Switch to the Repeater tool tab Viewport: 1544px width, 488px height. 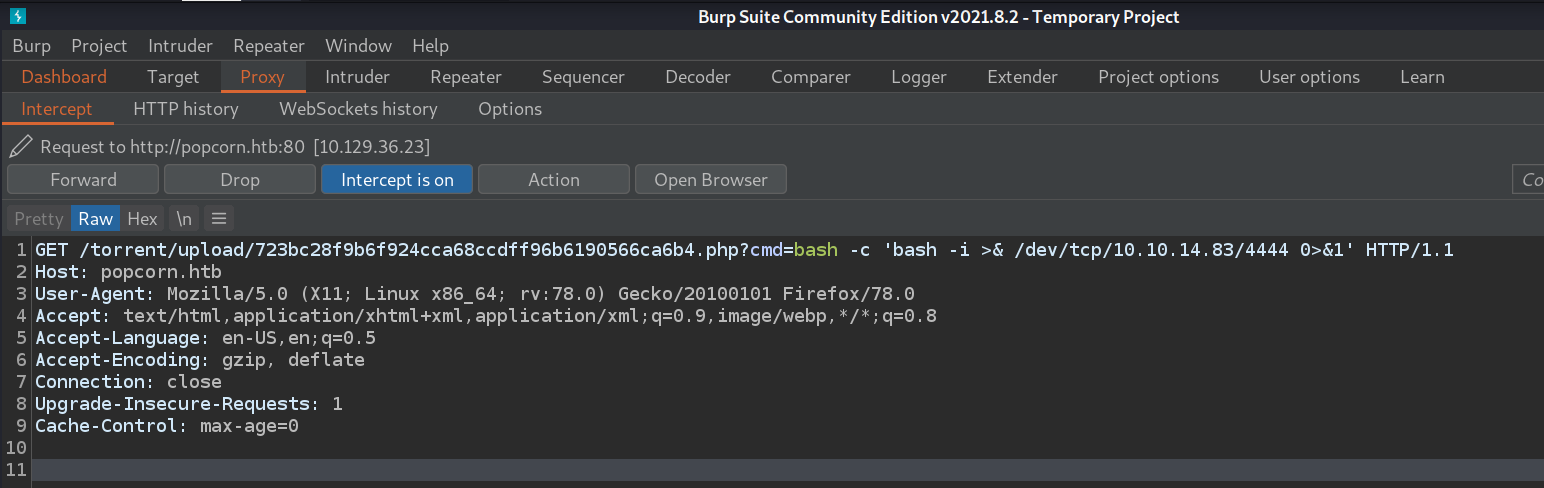[x=466, y=77]
